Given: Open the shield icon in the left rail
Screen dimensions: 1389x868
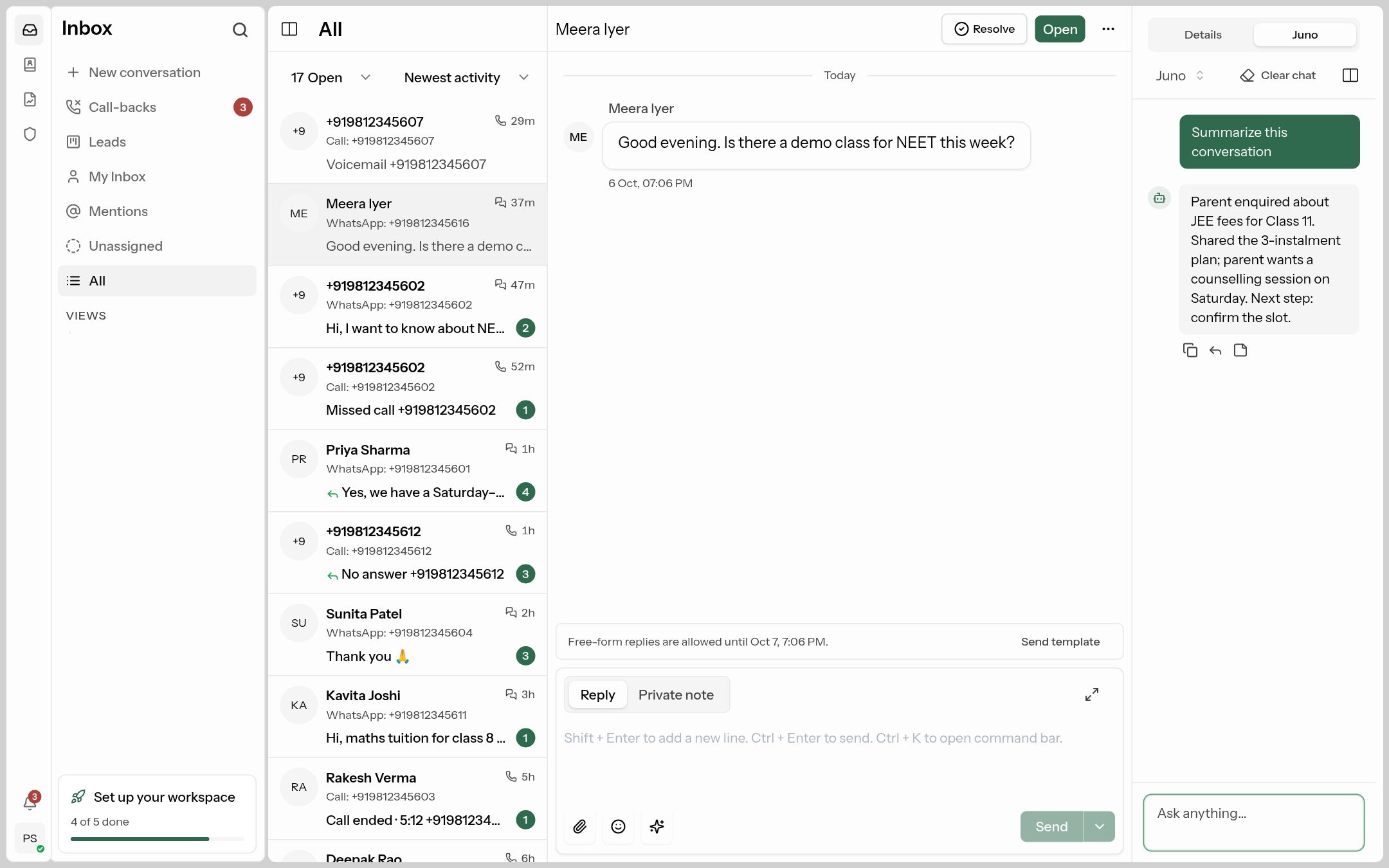Looking at the screenshot, I should pyautogui.click(x=30, y=134).
